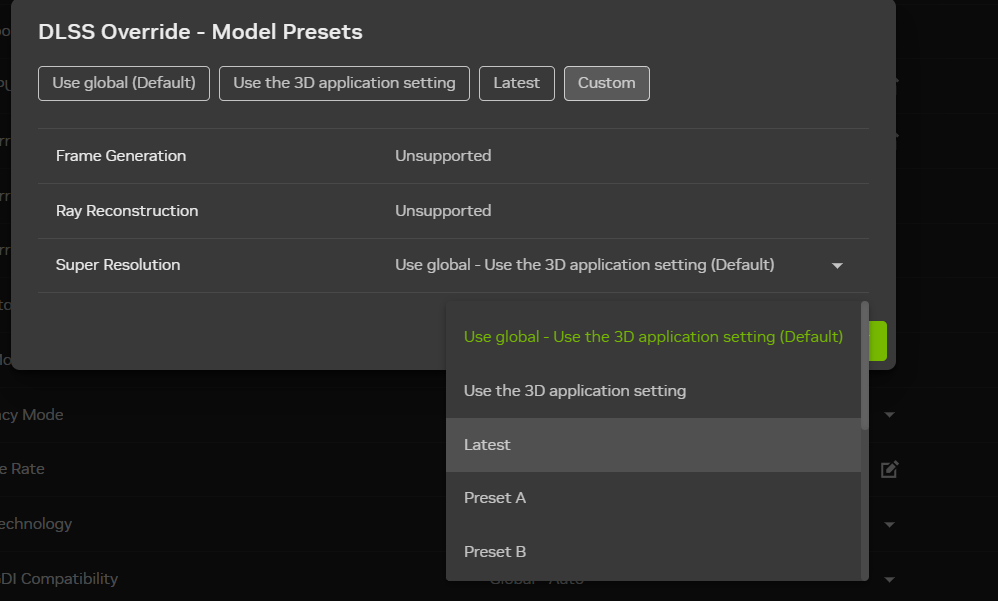This screenshot has width=998, height=601.
Task: Click the Super Resolution selected value field
Action: [585, 266]
